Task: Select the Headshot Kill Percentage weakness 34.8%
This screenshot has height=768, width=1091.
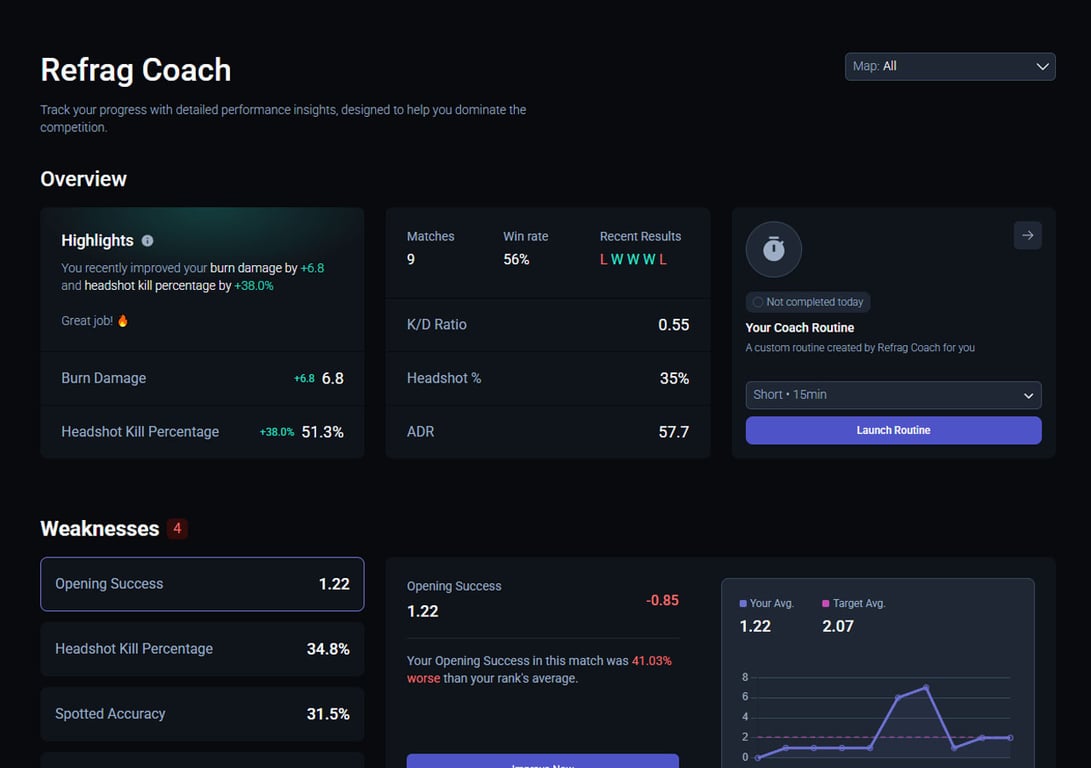Action: click(202, 649)
